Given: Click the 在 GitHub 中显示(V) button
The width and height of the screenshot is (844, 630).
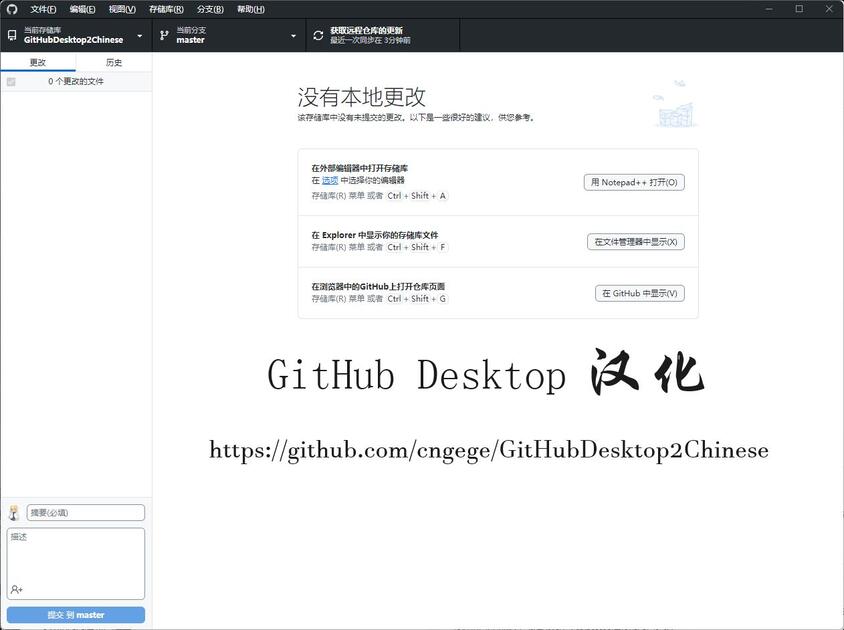Looking at the screenshot, I should click(639, 293).
